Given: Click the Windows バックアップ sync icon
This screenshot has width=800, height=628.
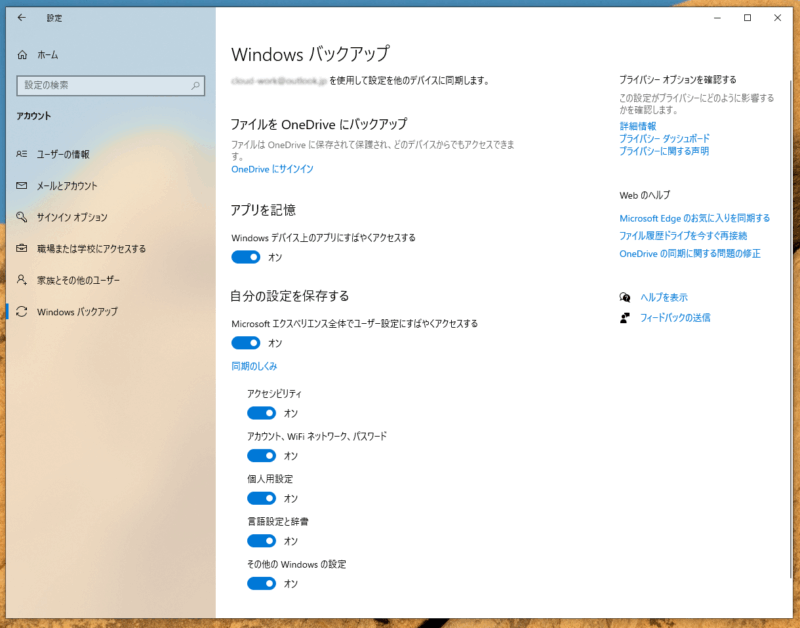Looking at the screenshot, I should click(22, 312).
